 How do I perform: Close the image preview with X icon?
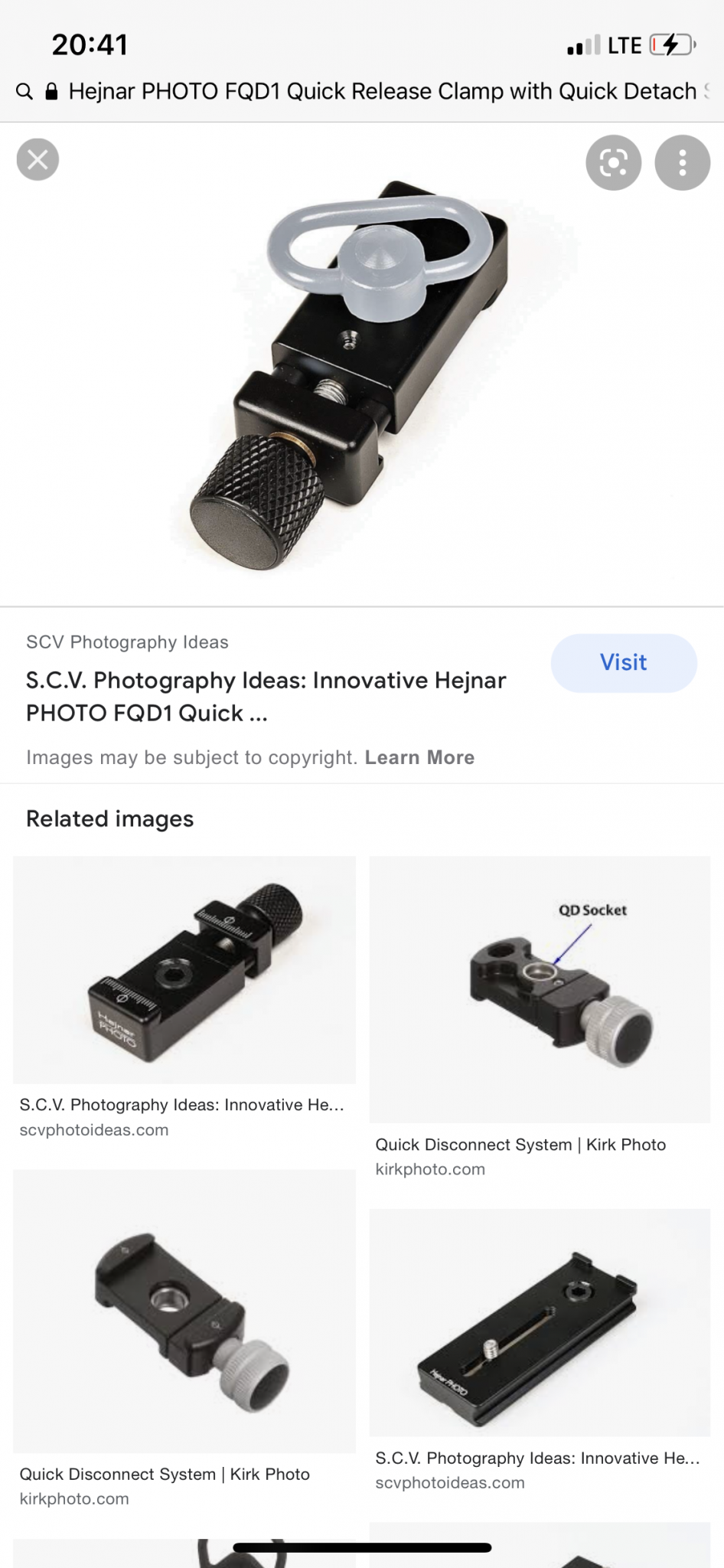(x=38, y=159)
